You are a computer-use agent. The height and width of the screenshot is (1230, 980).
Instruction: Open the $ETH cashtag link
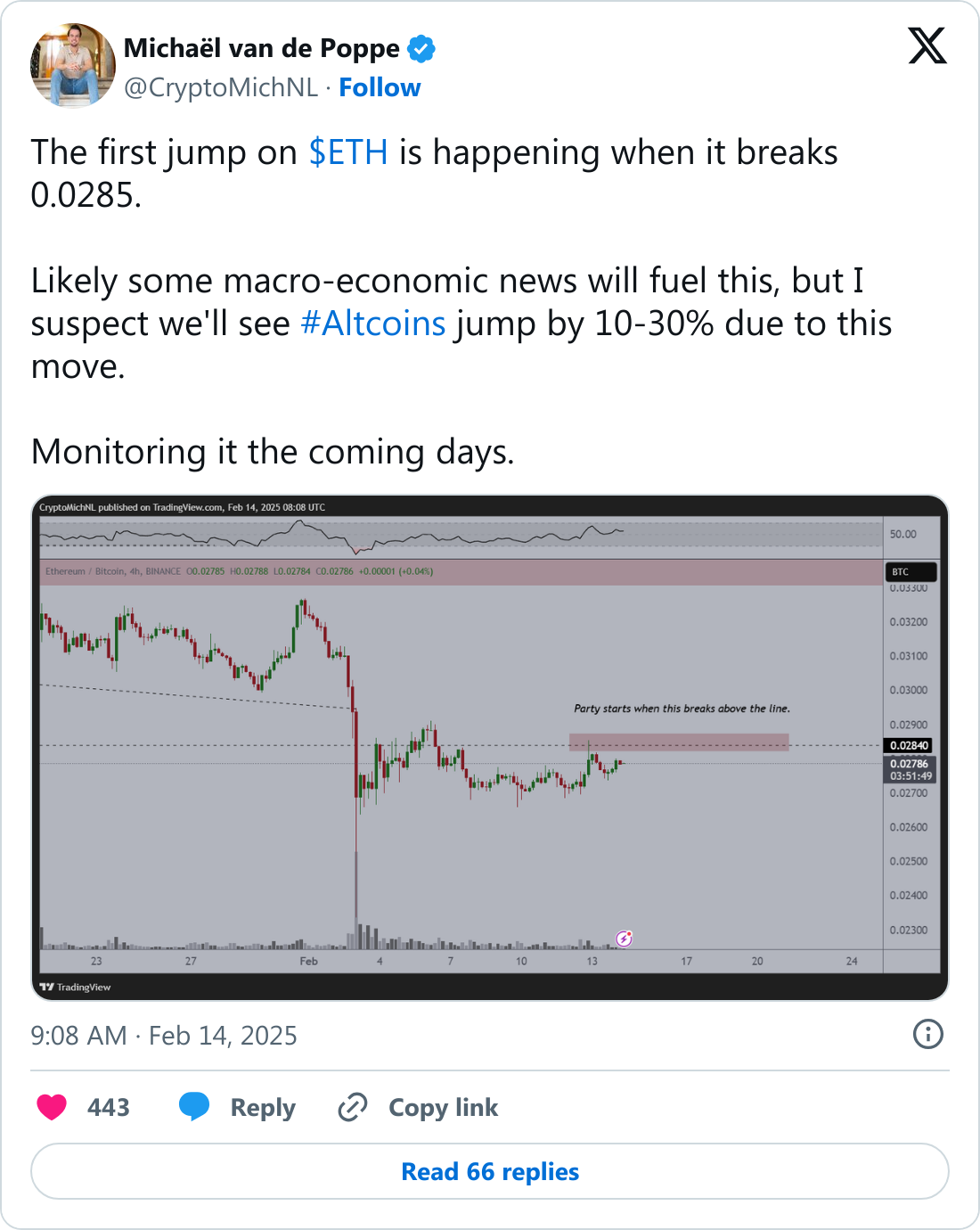pos(348,152)
